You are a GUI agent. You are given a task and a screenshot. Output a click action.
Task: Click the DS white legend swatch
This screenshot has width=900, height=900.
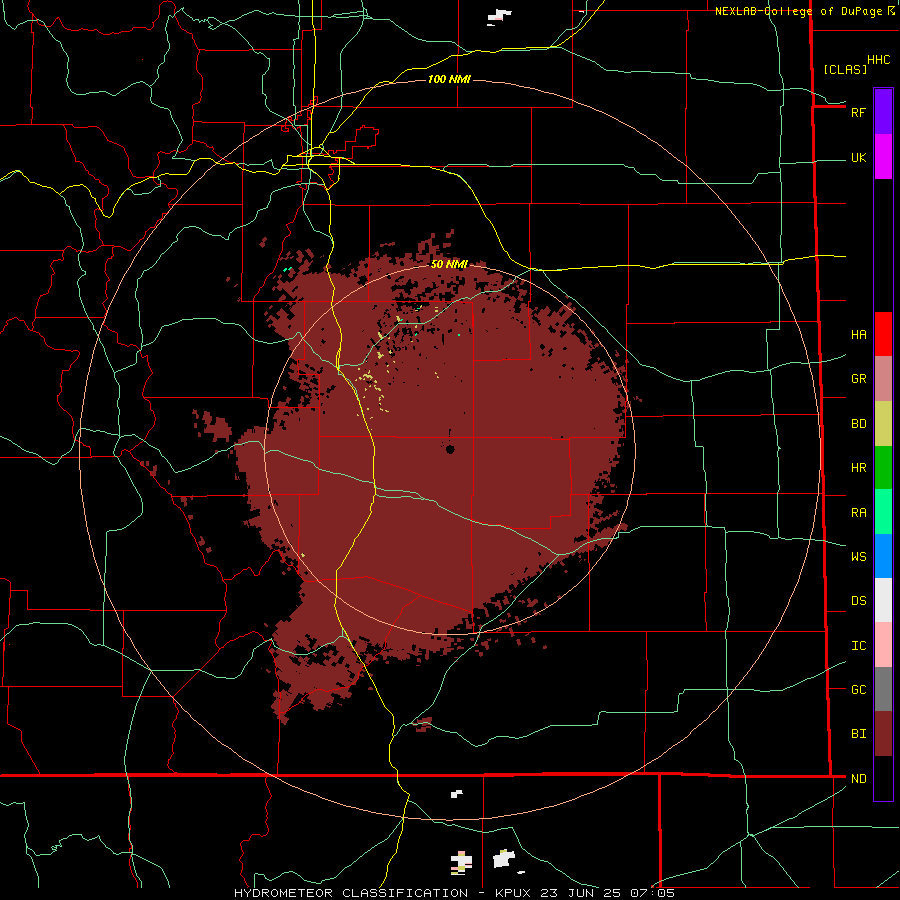click(883, 600)
